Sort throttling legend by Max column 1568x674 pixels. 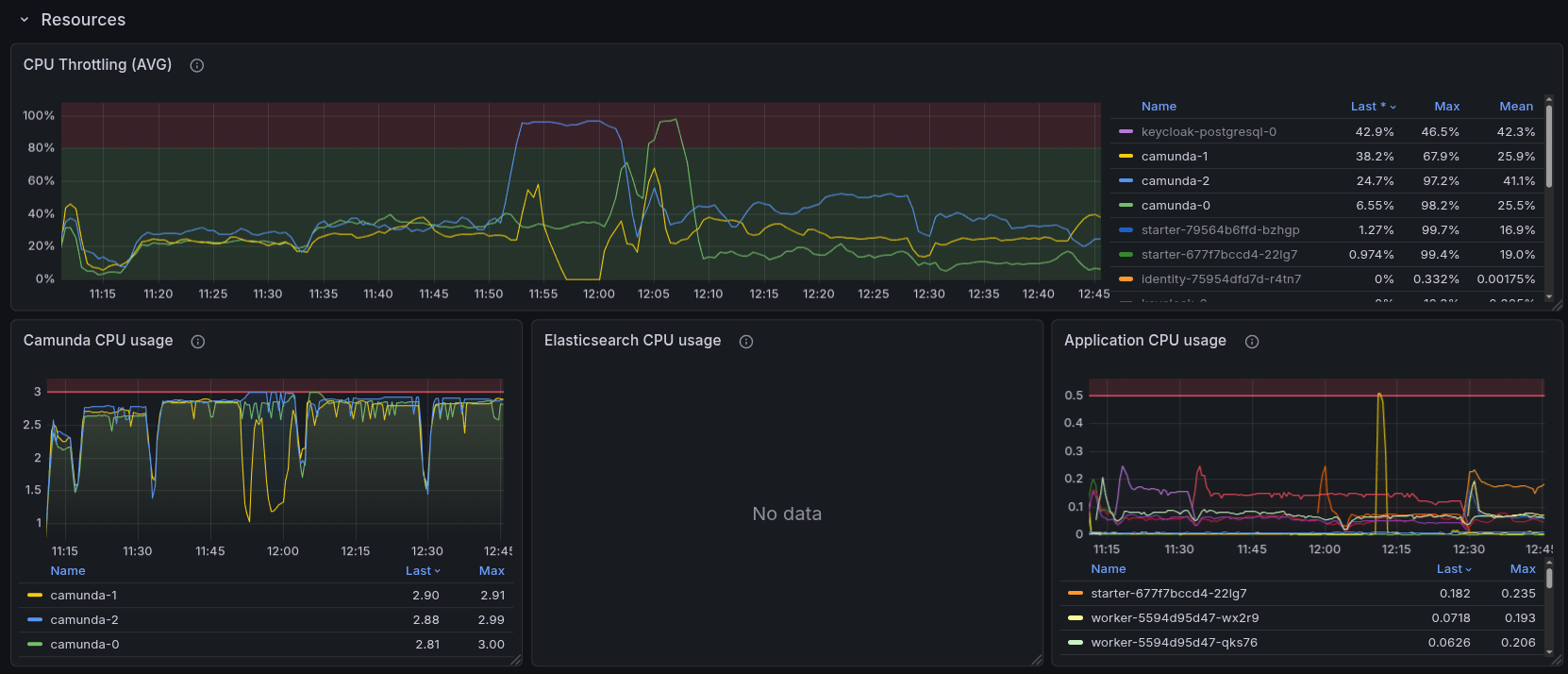tap(1446, 107)
